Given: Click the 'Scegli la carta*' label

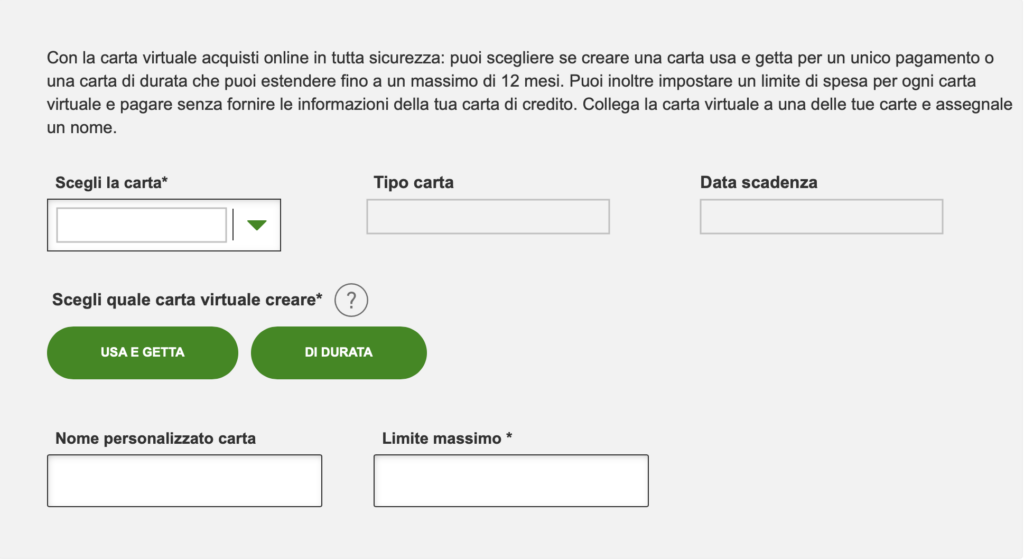Looking at the screenshot, I should tap(109, 183).
